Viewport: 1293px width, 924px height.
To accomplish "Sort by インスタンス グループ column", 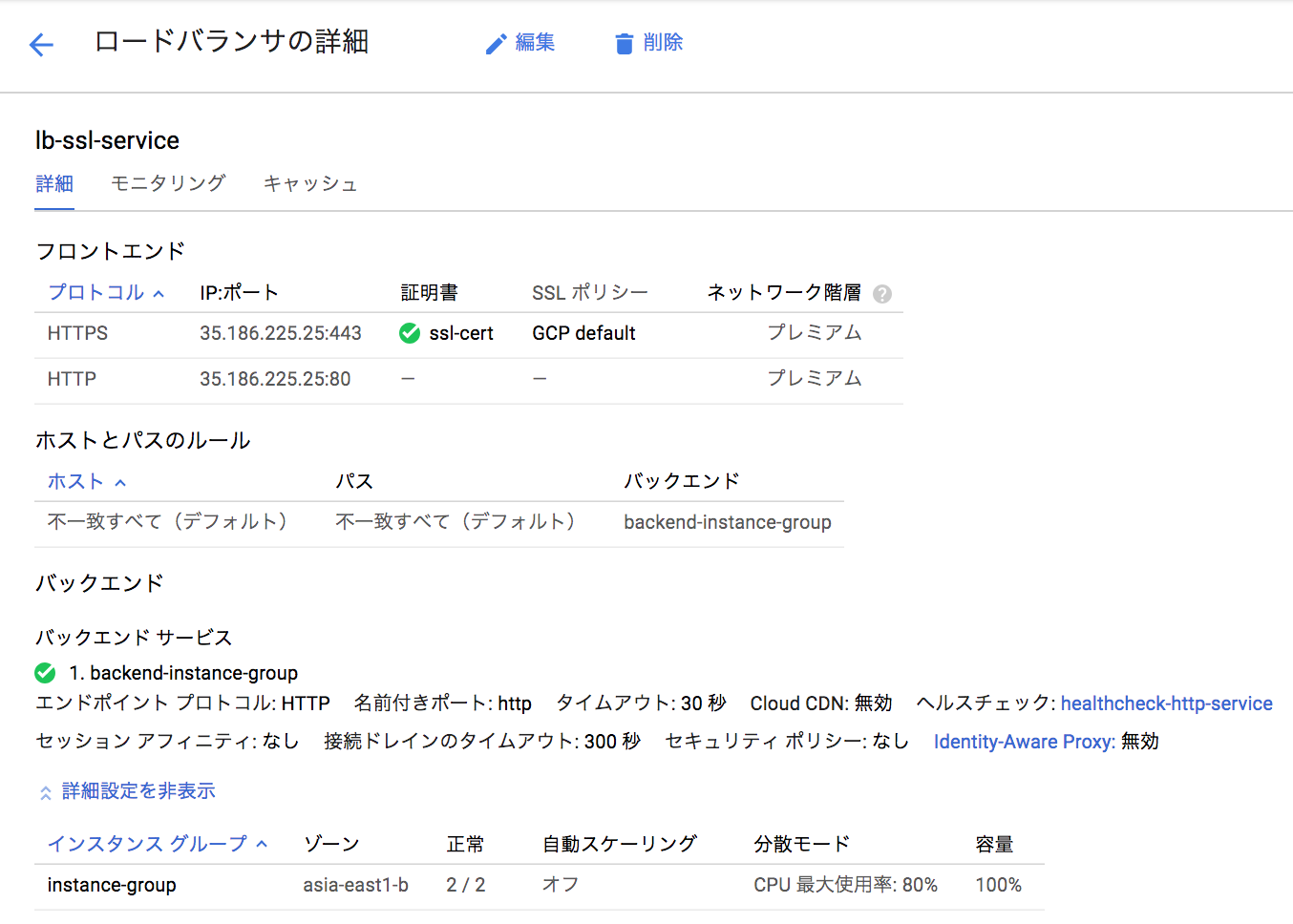I will 158,844.
